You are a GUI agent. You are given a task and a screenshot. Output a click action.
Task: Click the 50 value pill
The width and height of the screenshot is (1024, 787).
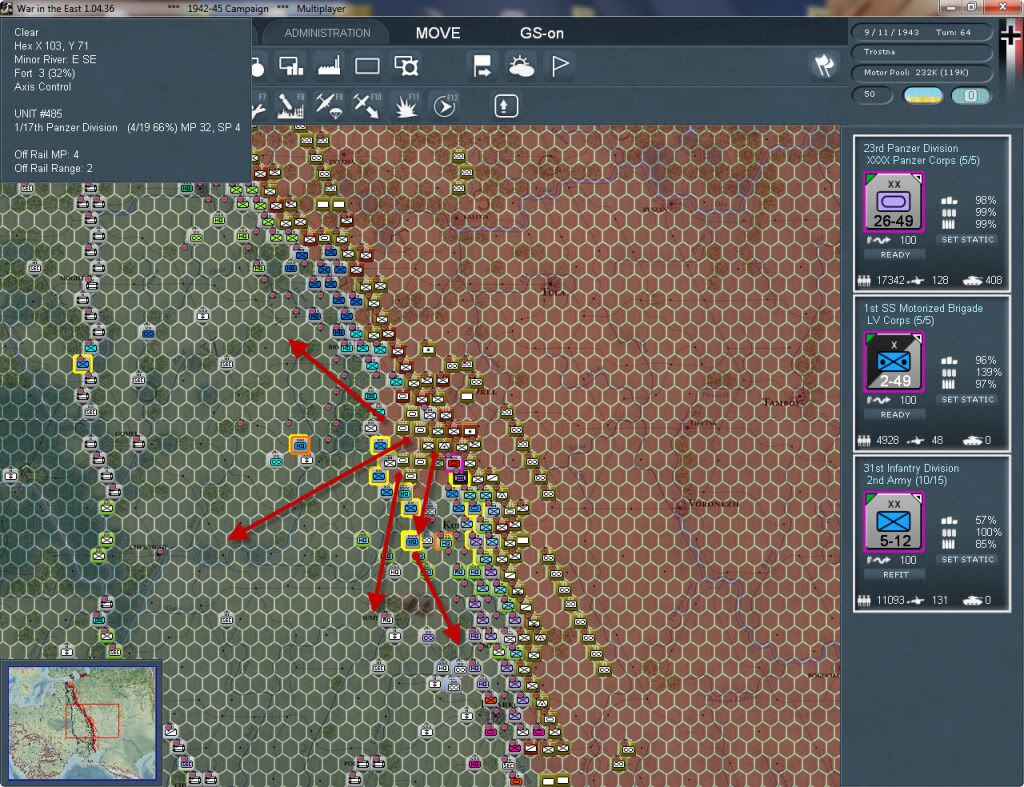click(x=871, y=95)
